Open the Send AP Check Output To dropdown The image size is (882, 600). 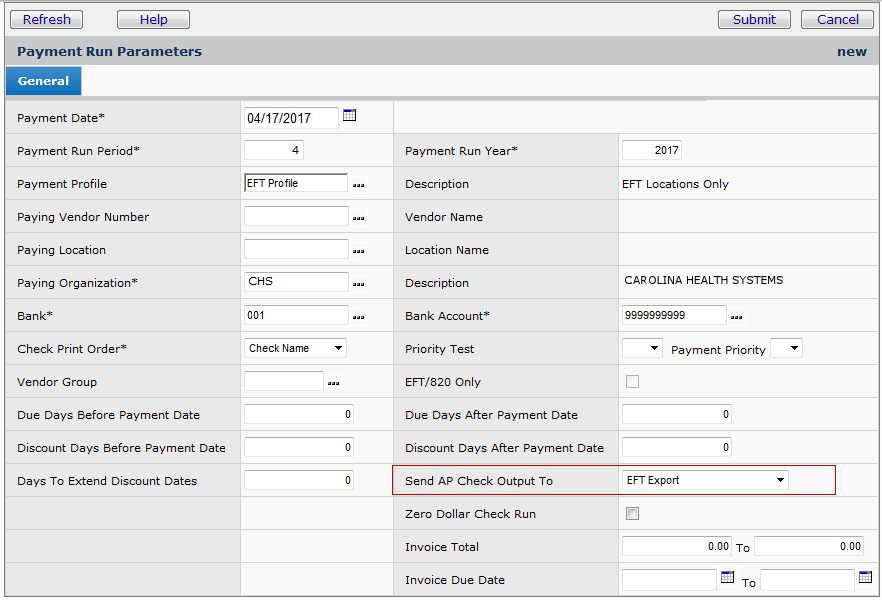tap(705, 481)
